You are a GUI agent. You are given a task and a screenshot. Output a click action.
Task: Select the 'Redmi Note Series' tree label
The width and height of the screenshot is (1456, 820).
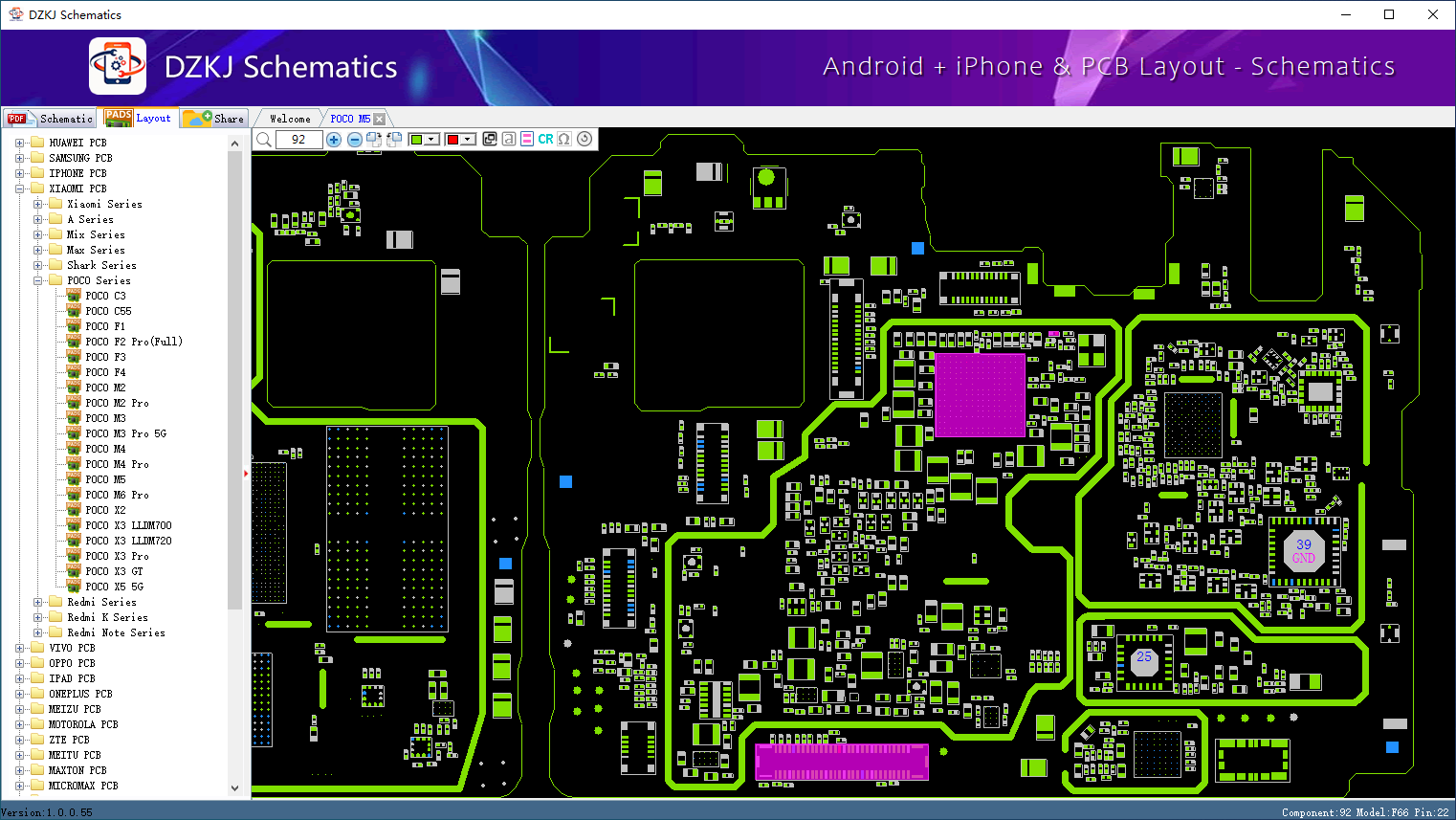coord(116,632)
